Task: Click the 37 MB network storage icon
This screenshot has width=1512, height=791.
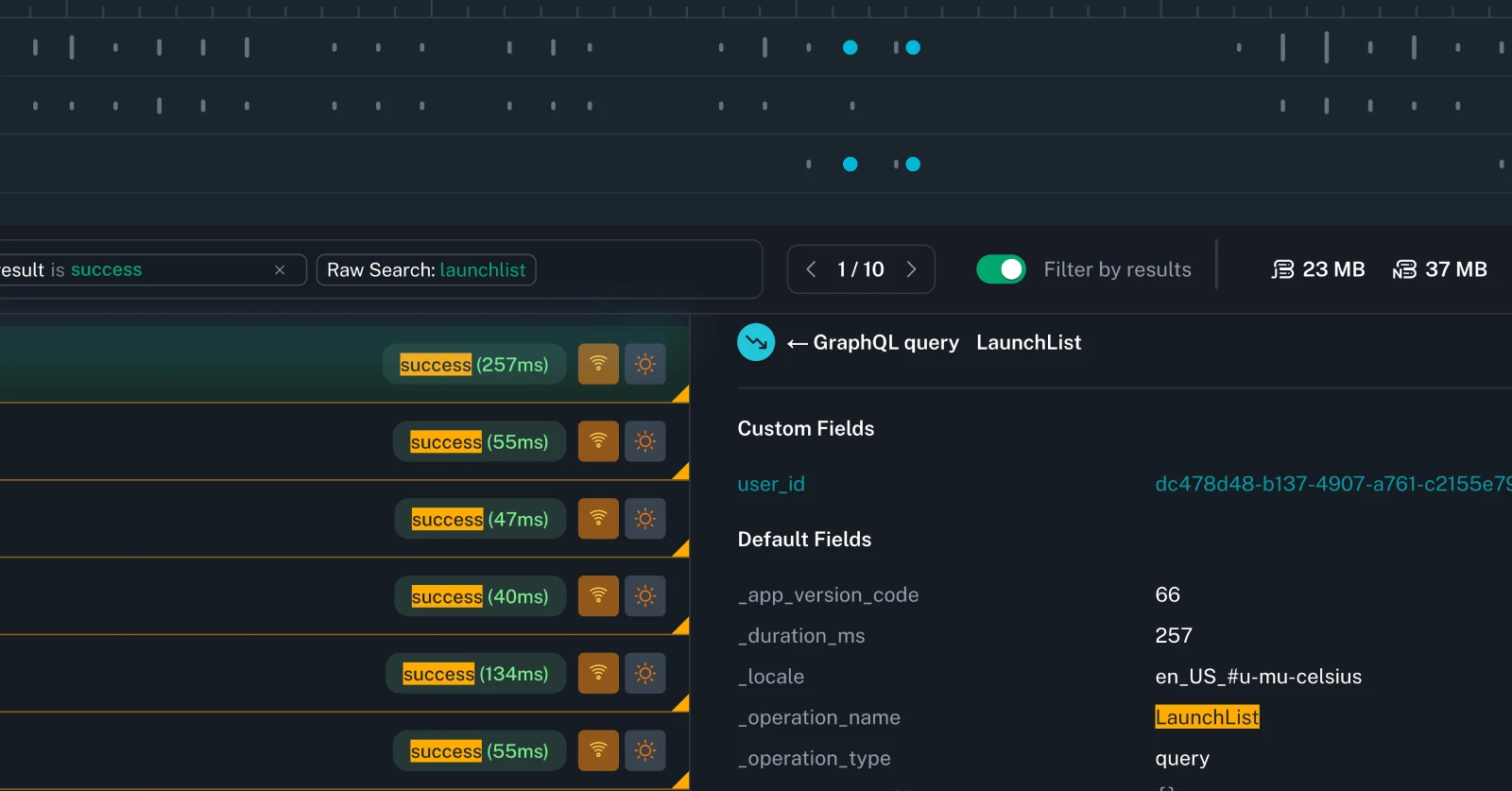Action: 1404,269
